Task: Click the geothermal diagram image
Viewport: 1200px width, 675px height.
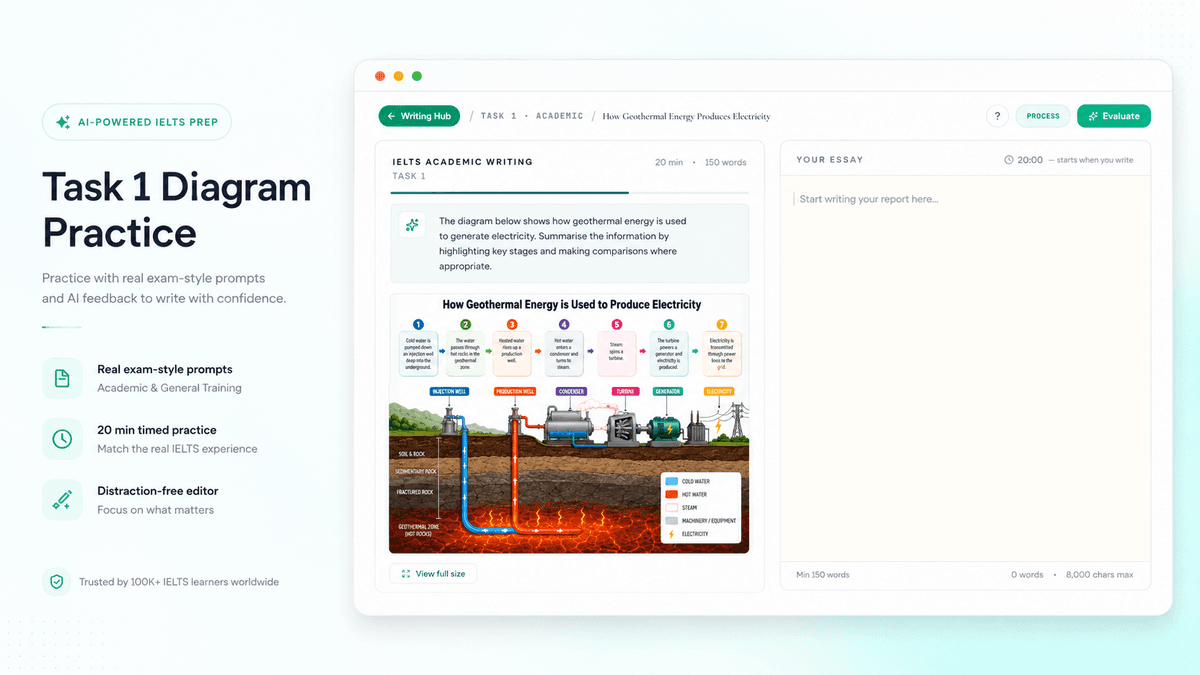Action: [569, 423]
